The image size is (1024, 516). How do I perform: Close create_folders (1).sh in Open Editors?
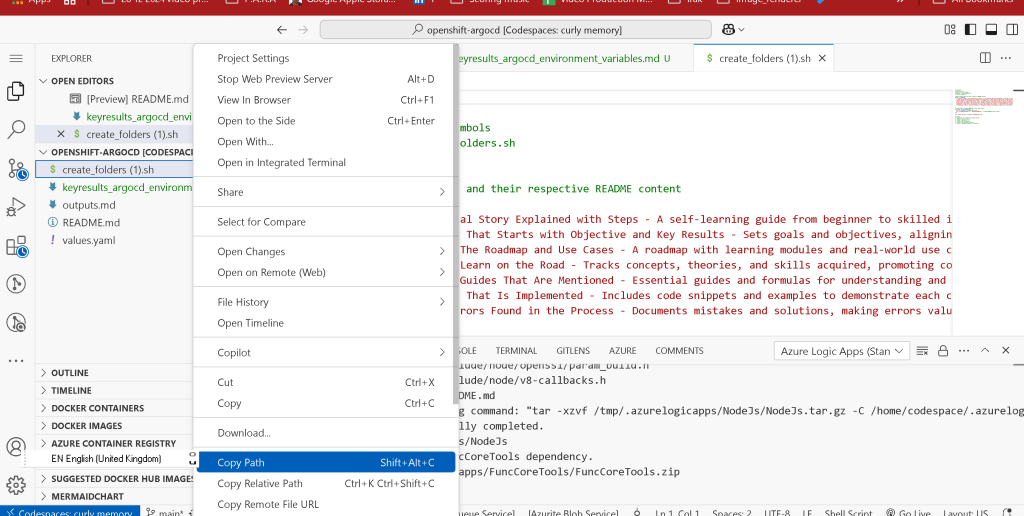point(61,135)
